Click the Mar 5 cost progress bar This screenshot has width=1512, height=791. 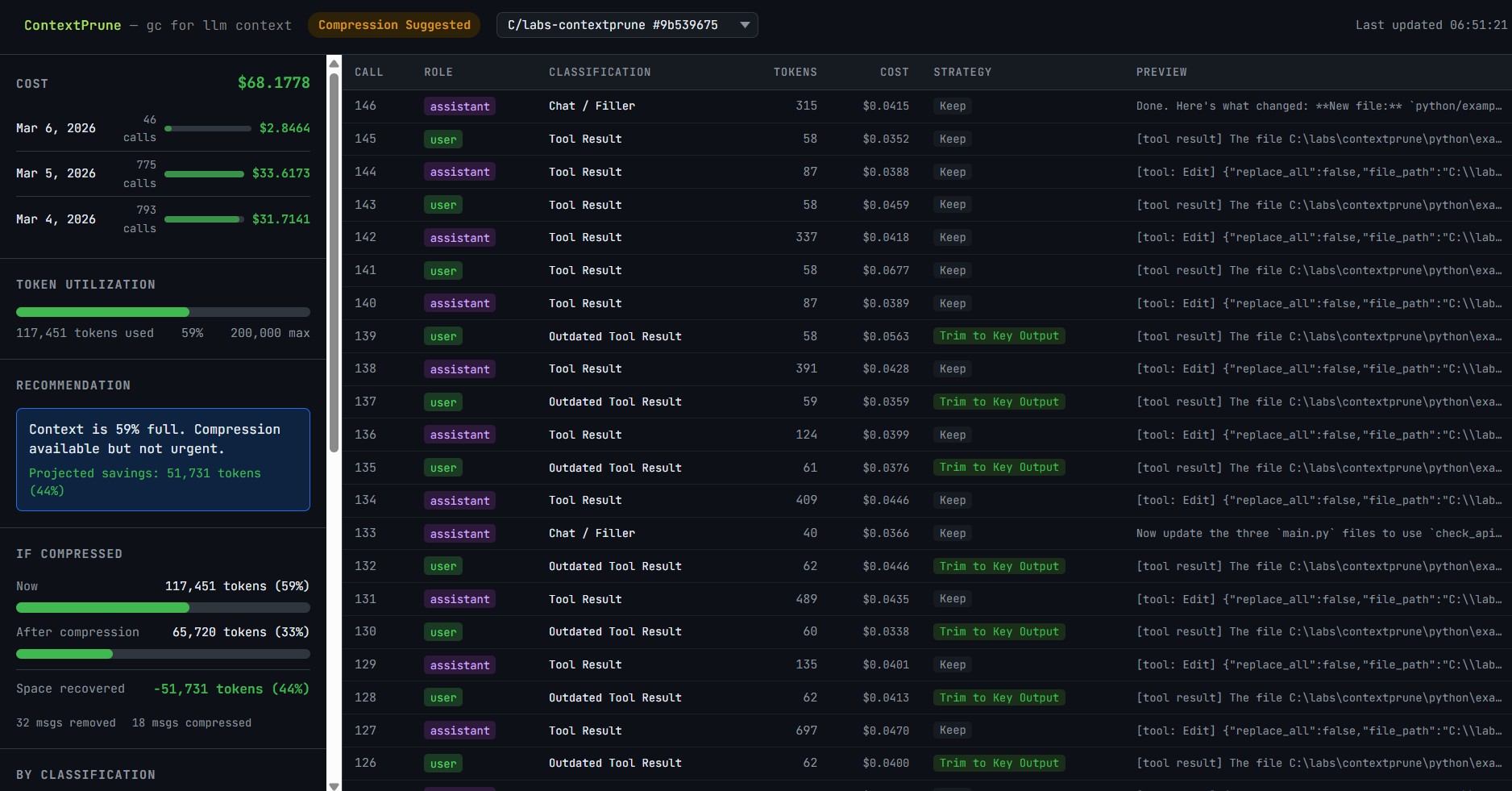click(204, 173)
